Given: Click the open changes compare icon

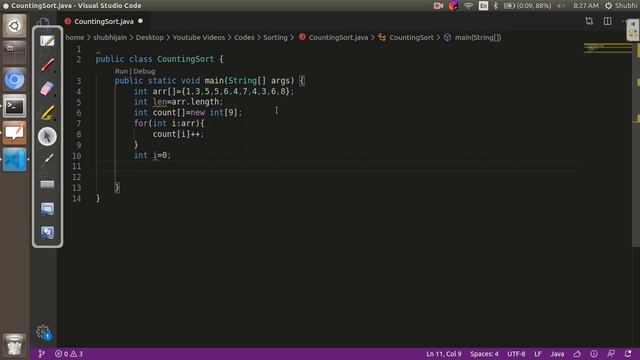Looking at the screenshot, I should pos(589,21).
